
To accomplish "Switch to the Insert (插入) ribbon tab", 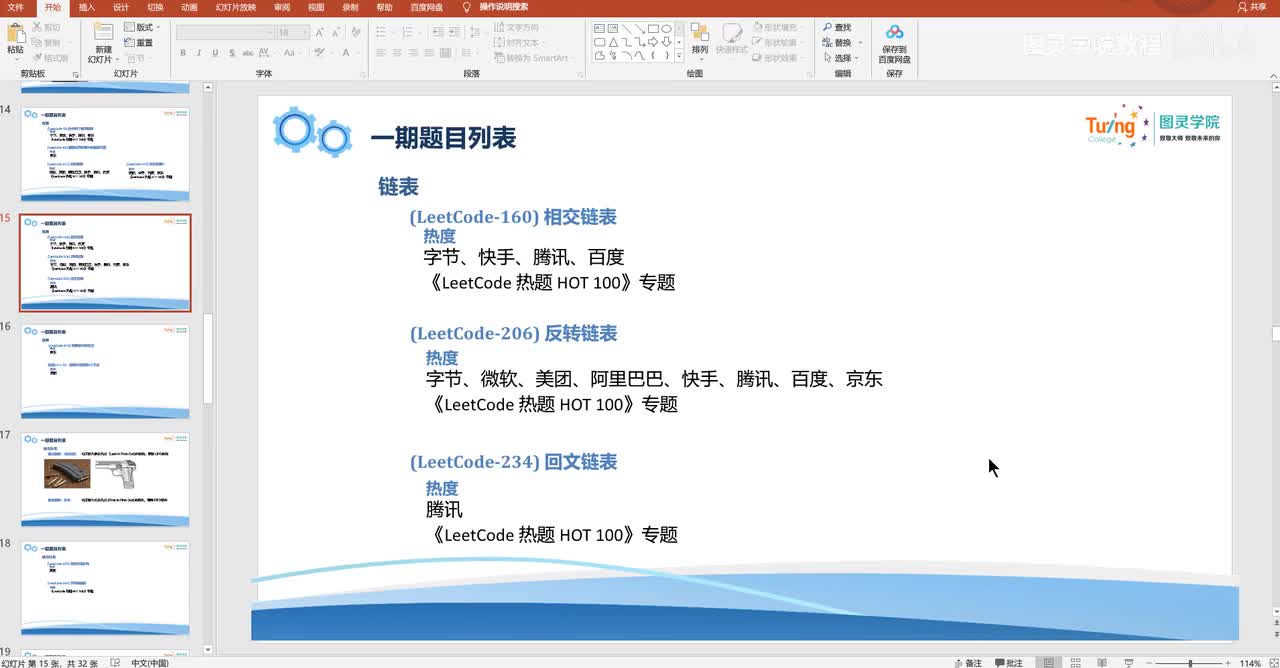I will point(87,7).
